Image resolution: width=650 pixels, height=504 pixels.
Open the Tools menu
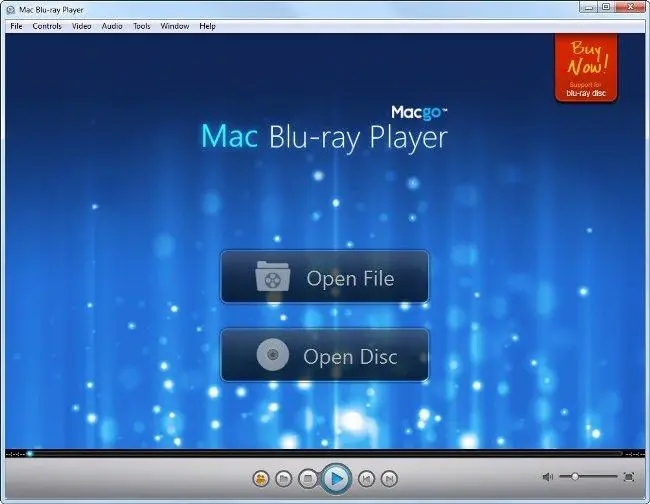(142, 26)
